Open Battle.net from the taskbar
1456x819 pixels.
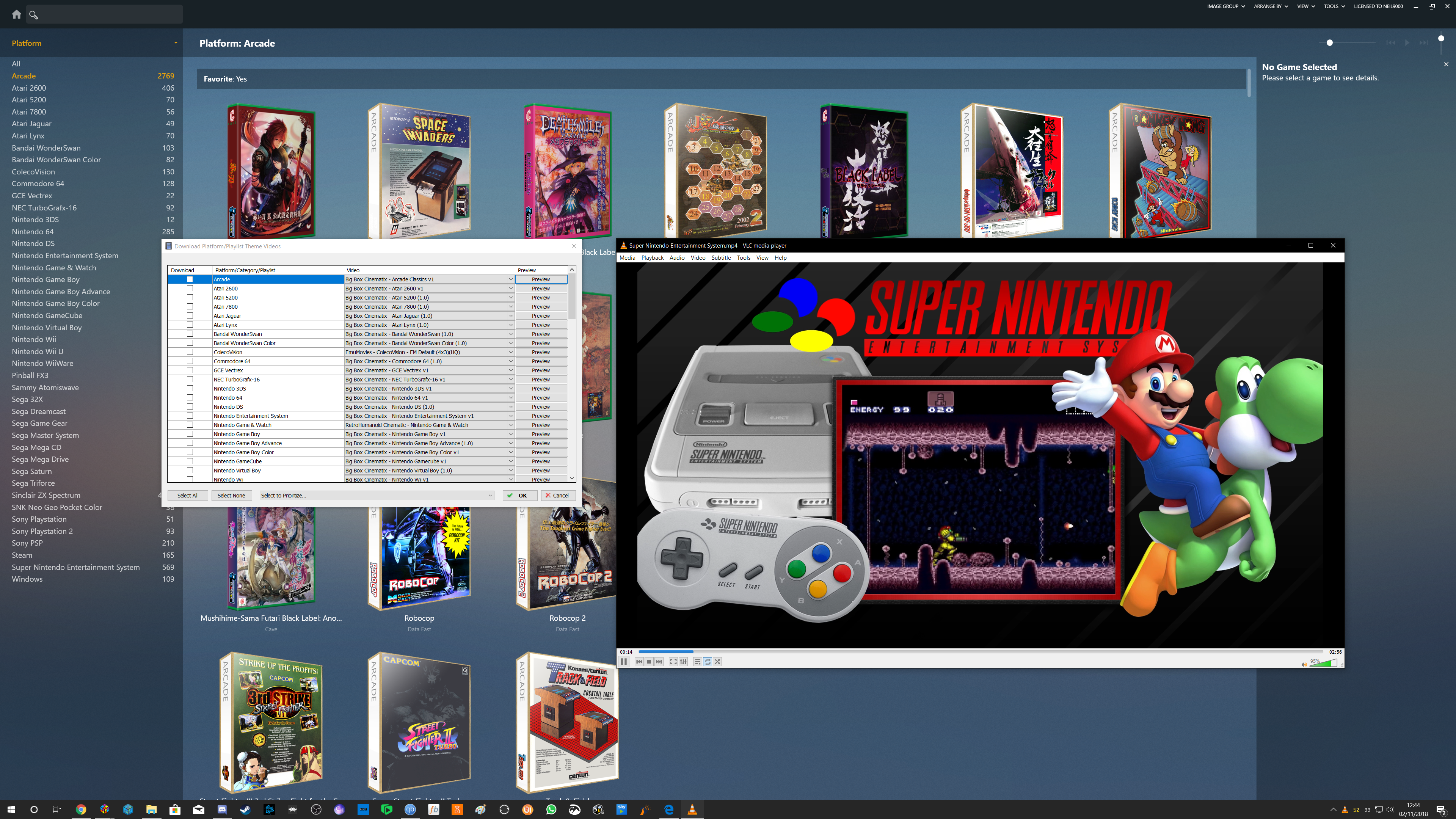click(269, 810)
